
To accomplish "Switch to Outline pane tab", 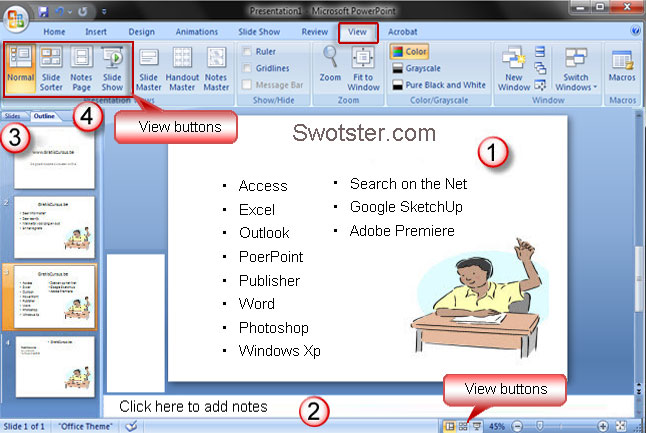I will point(44,116).
